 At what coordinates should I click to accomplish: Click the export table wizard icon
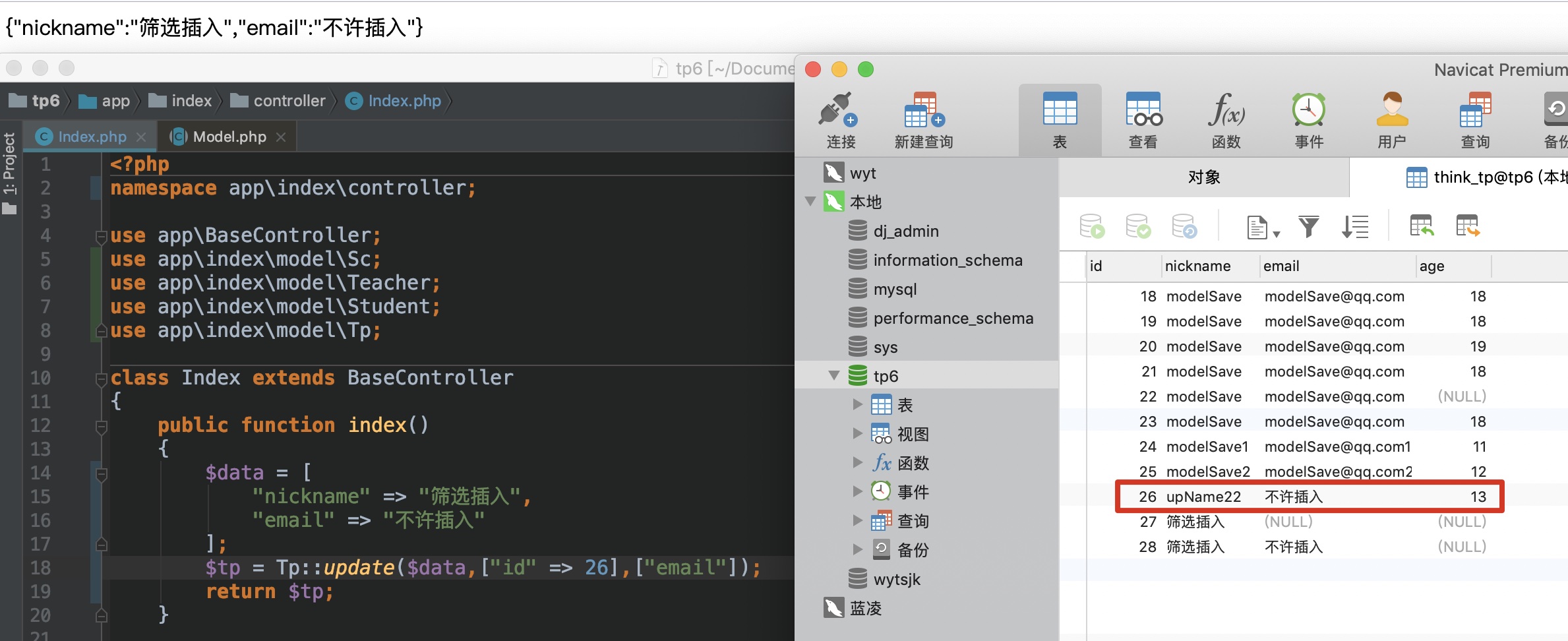pos(1468,226)
